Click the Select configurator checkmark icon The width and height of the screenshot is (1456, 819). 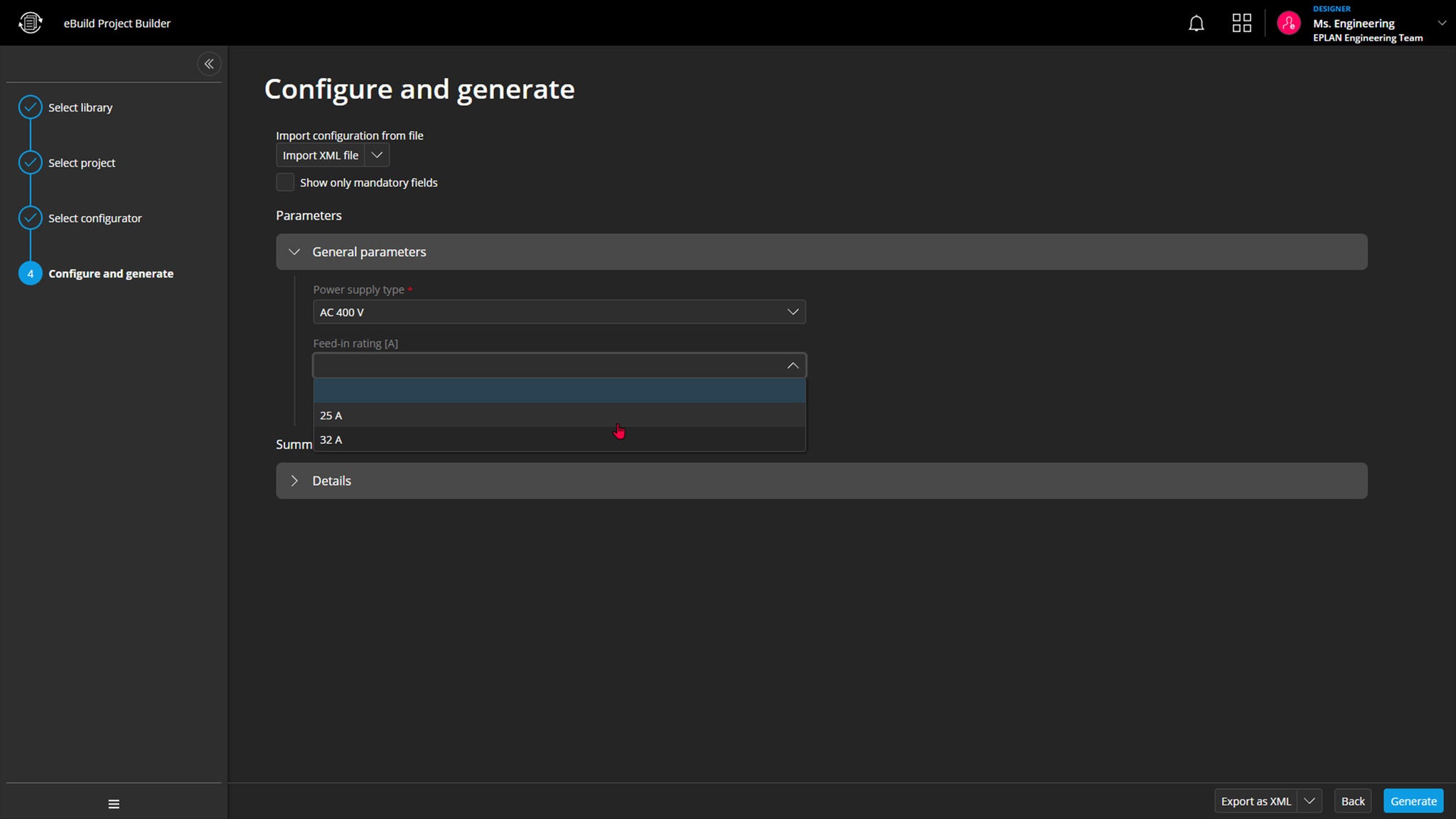[x=30, y=218]
